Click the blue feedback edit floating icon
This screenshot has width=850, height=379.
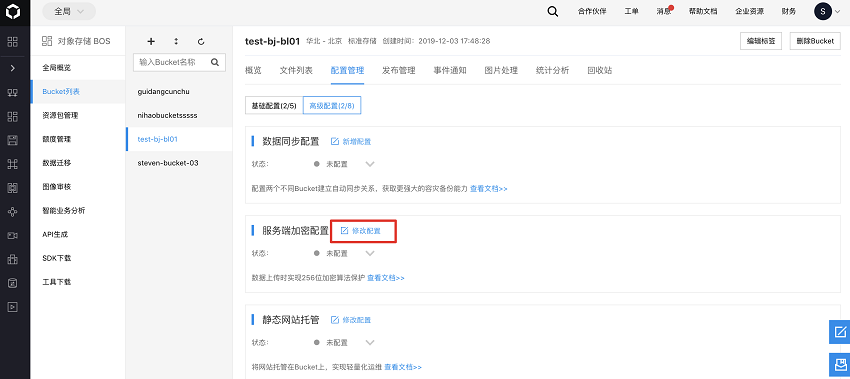(x=840, y=332)
